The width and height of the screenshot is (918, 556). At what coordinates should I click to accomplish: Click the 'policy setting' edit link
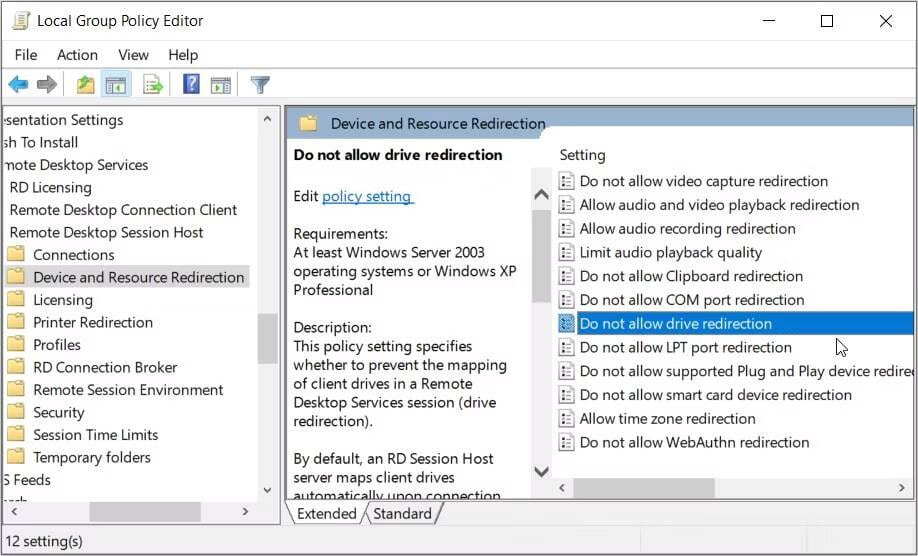point(366,196)
